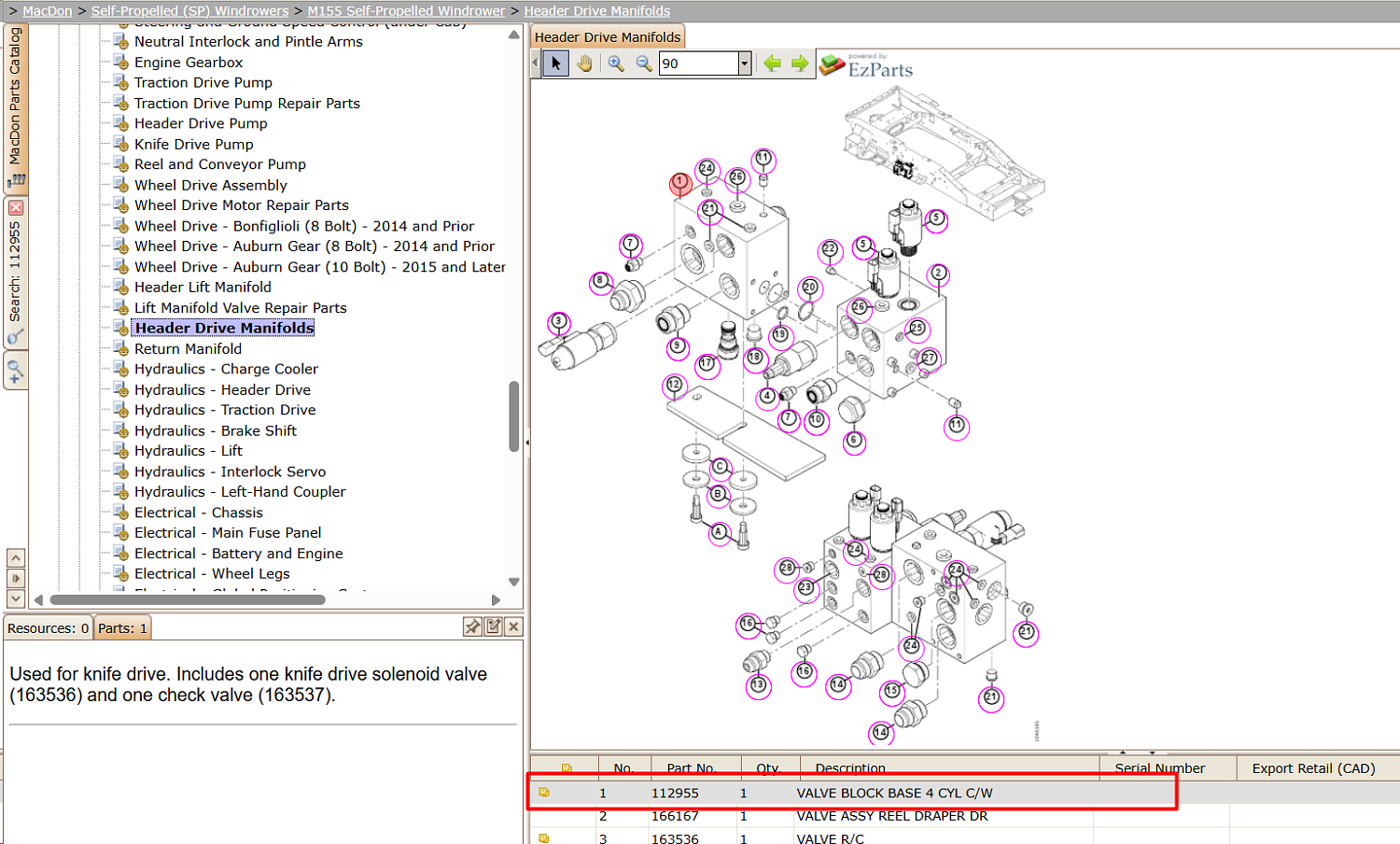Select Knife Drive Pump entry
This screenshot has width=1400, height=844.
pos(194,145)
